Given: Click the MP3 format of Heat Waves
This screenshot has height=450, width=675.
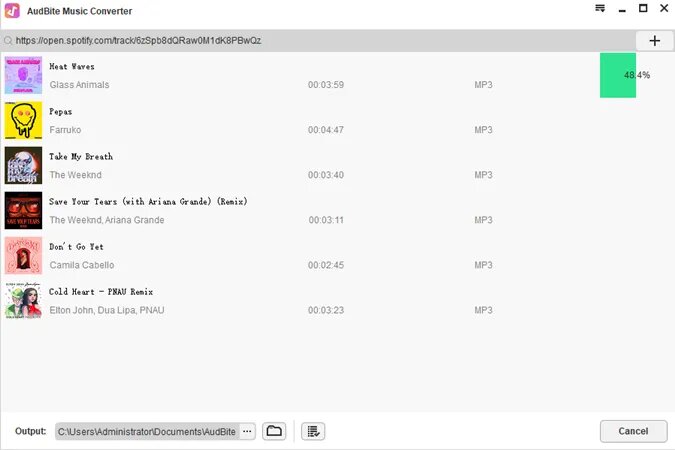Looking at the screenshot, I should (x=483, y=85).
